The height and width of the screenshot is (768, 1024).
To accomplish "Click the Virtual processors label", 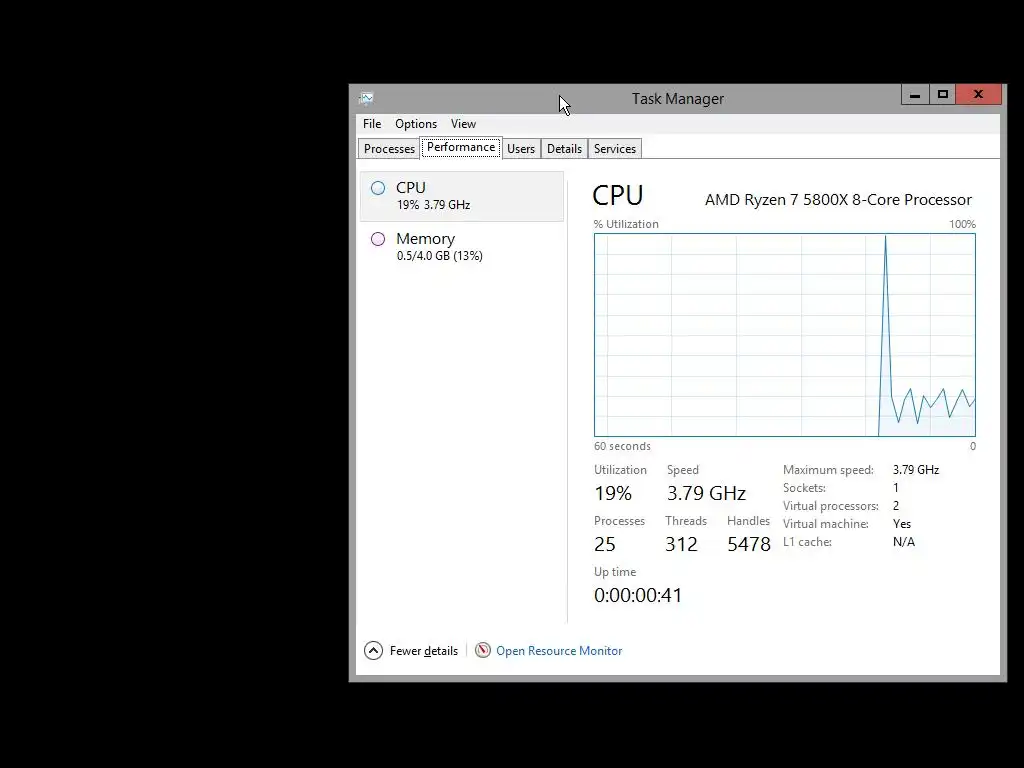I will (831, 506).
